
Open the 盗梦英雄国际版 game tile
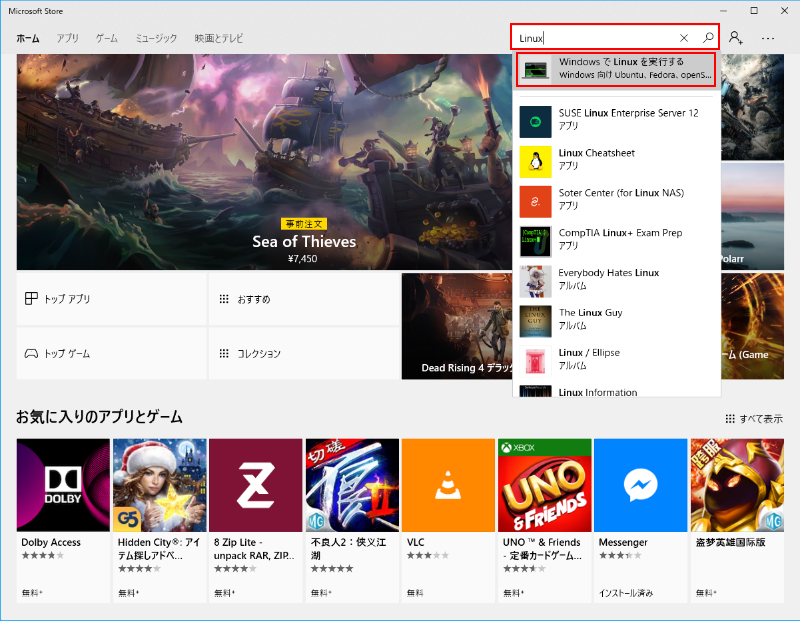[737, 520]
